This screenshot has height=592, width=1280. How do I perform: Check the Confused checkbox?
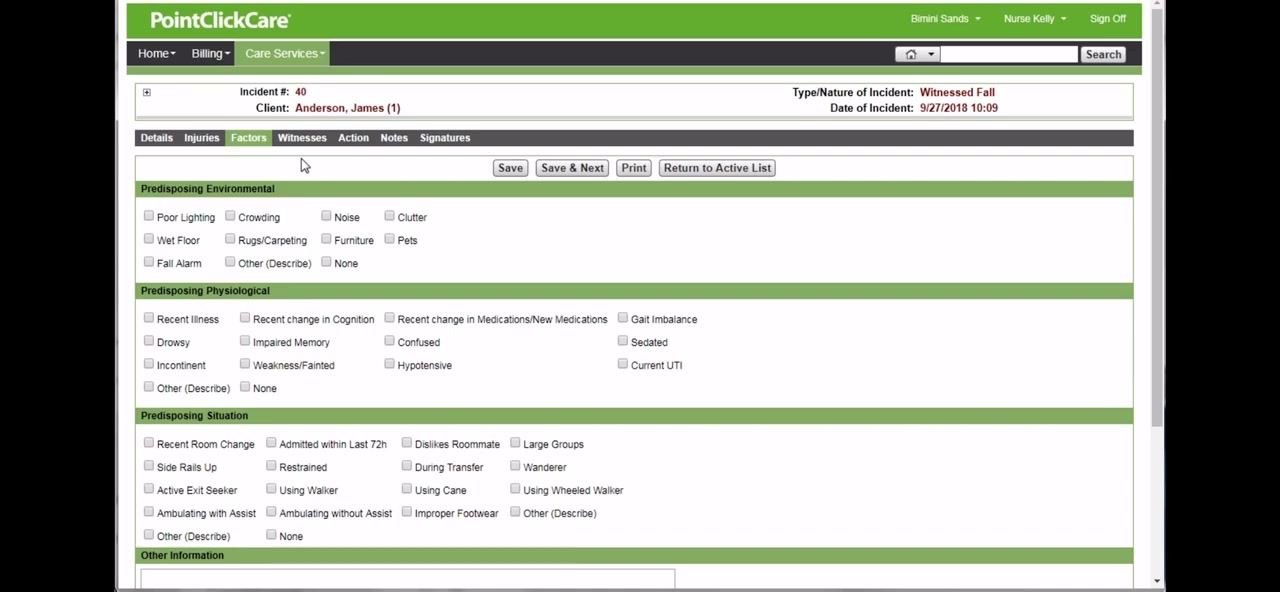point(390,341)
